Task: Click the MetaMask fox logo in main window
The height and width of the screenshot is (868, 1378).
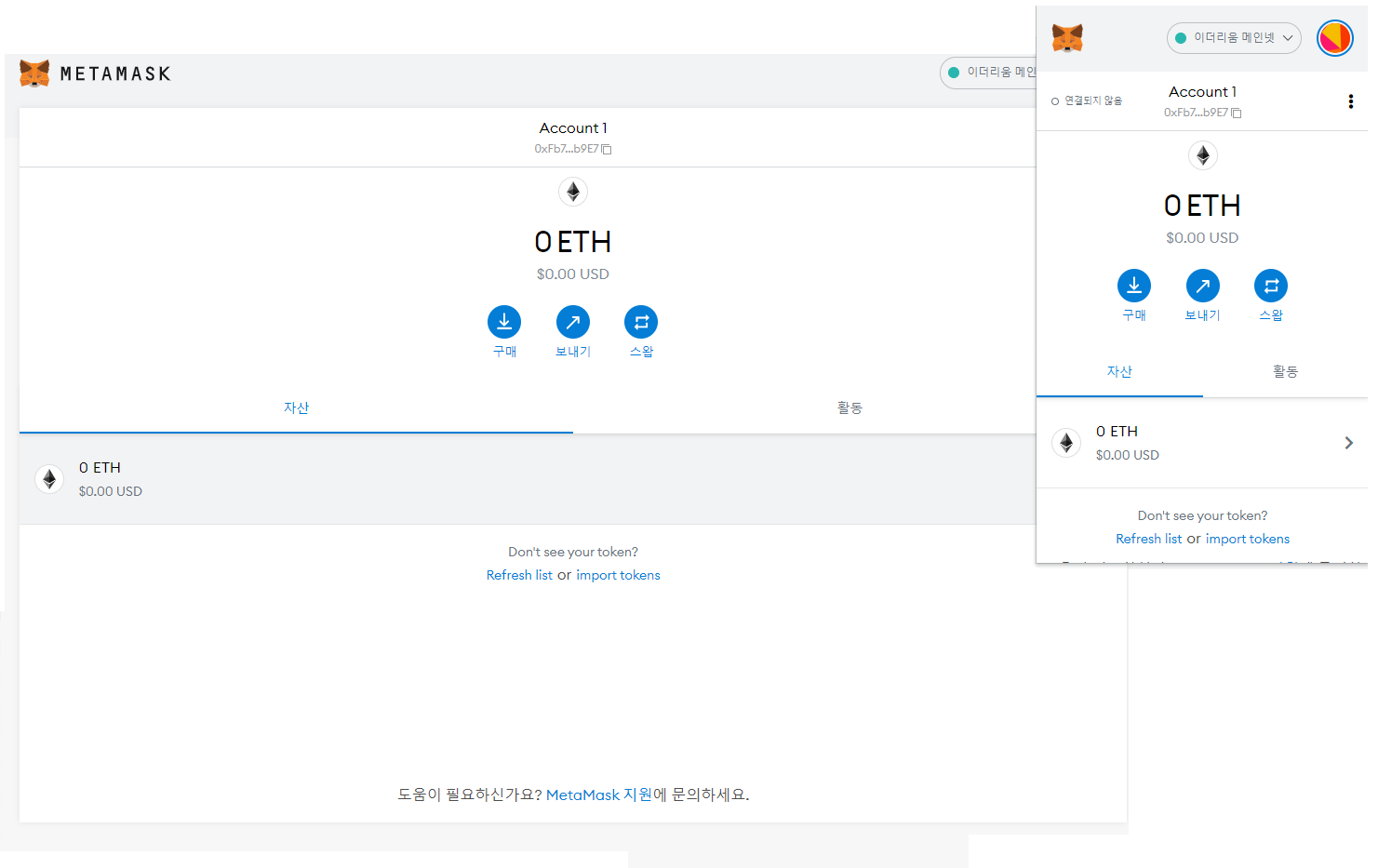Action: click(x=34, y=73)
